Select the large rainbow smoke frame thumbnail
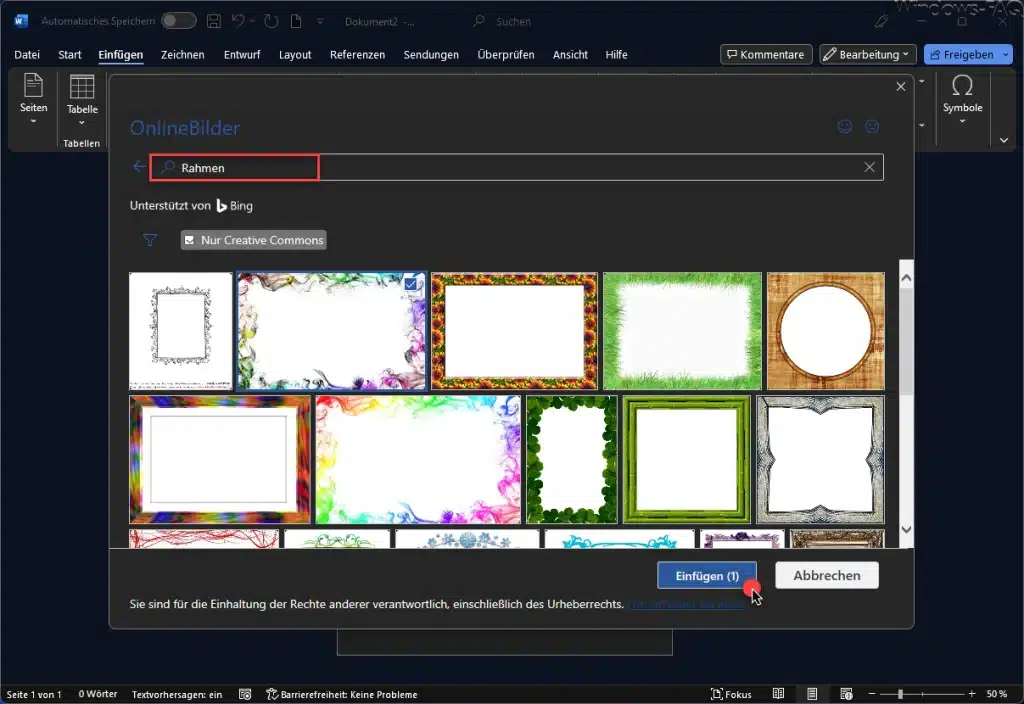The image size is (1024, 704). tap(418, 459)
